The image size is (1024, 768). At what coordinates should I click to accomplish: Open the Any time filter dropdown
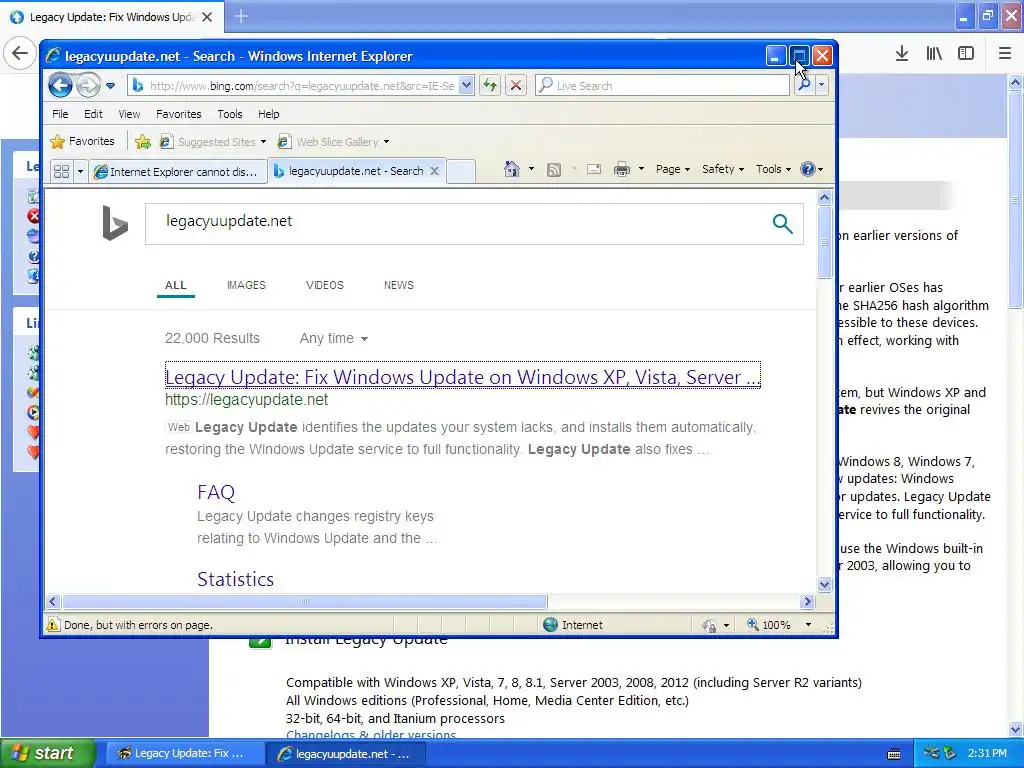(x=334, y=338)
